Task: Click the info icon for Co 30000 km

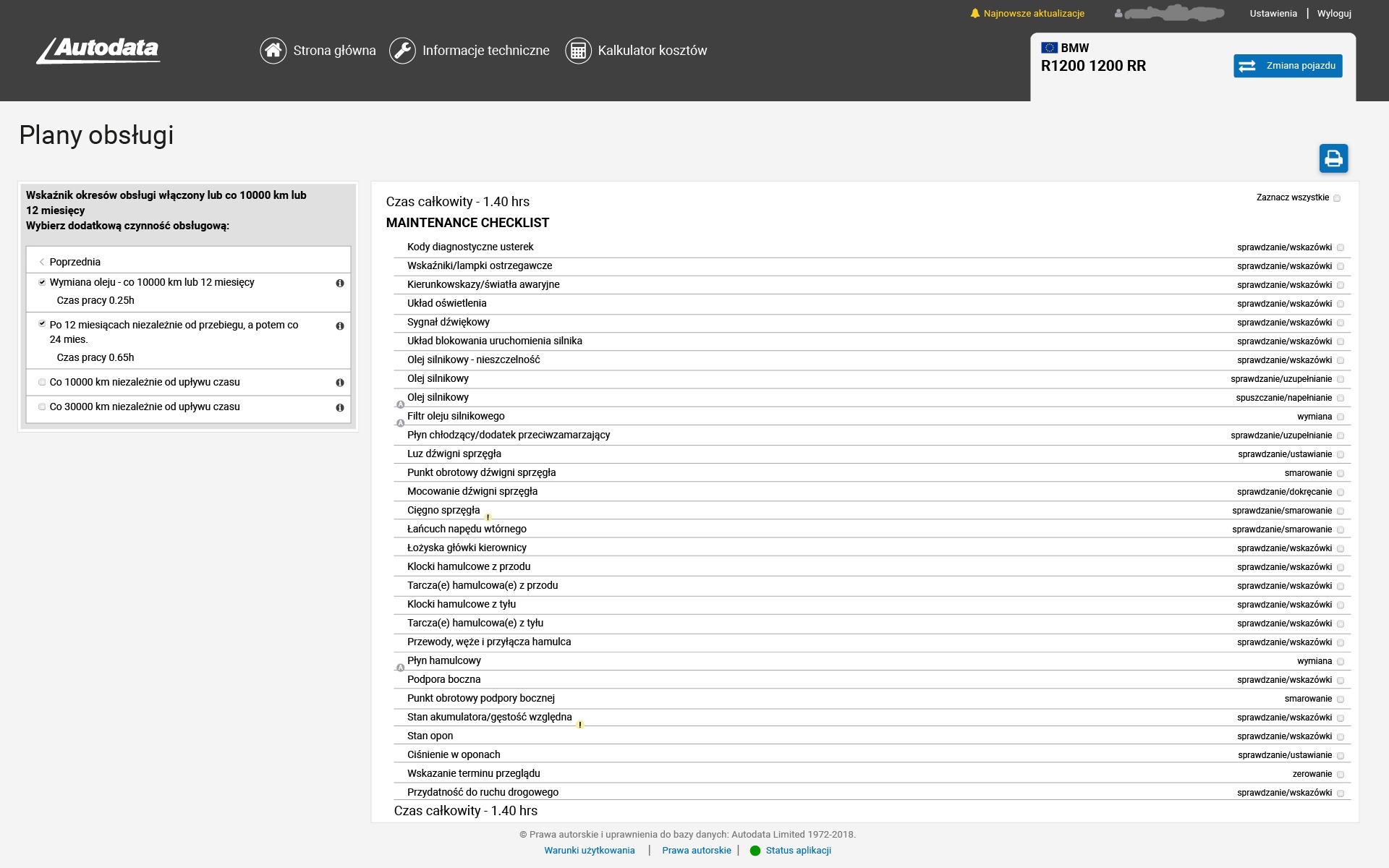Action: (x=340, y=408)
